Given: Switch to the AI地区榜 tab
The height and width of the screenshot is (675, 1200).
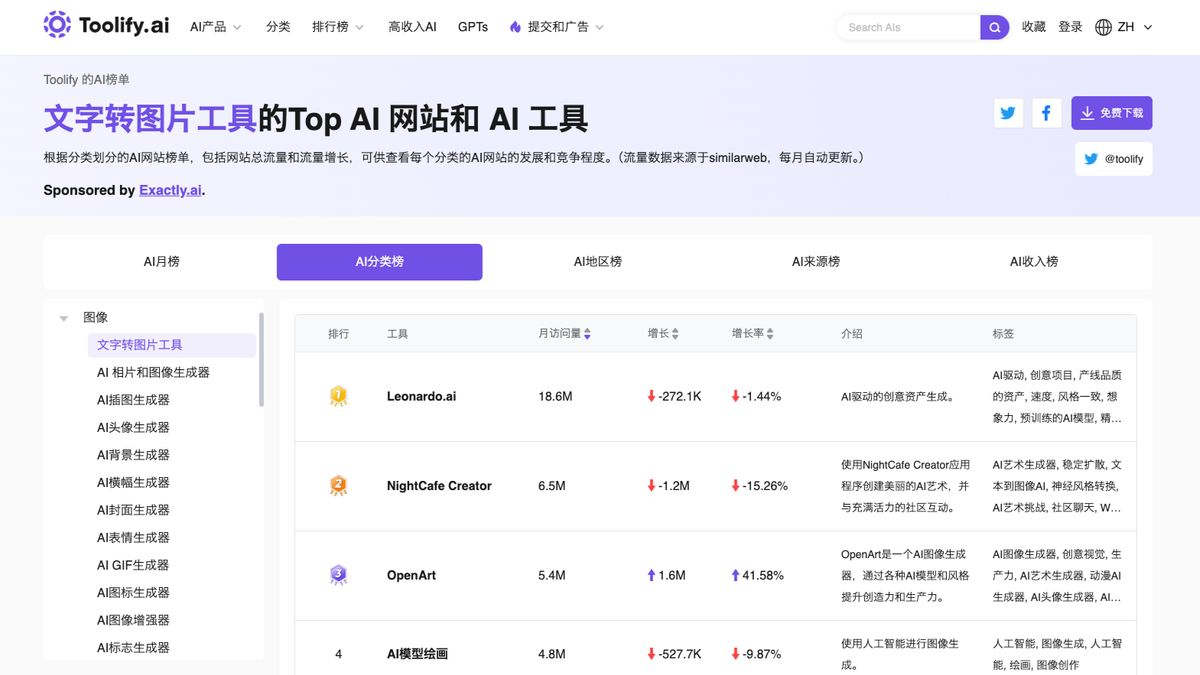Looking at the screenshot, I should [598, 262].
